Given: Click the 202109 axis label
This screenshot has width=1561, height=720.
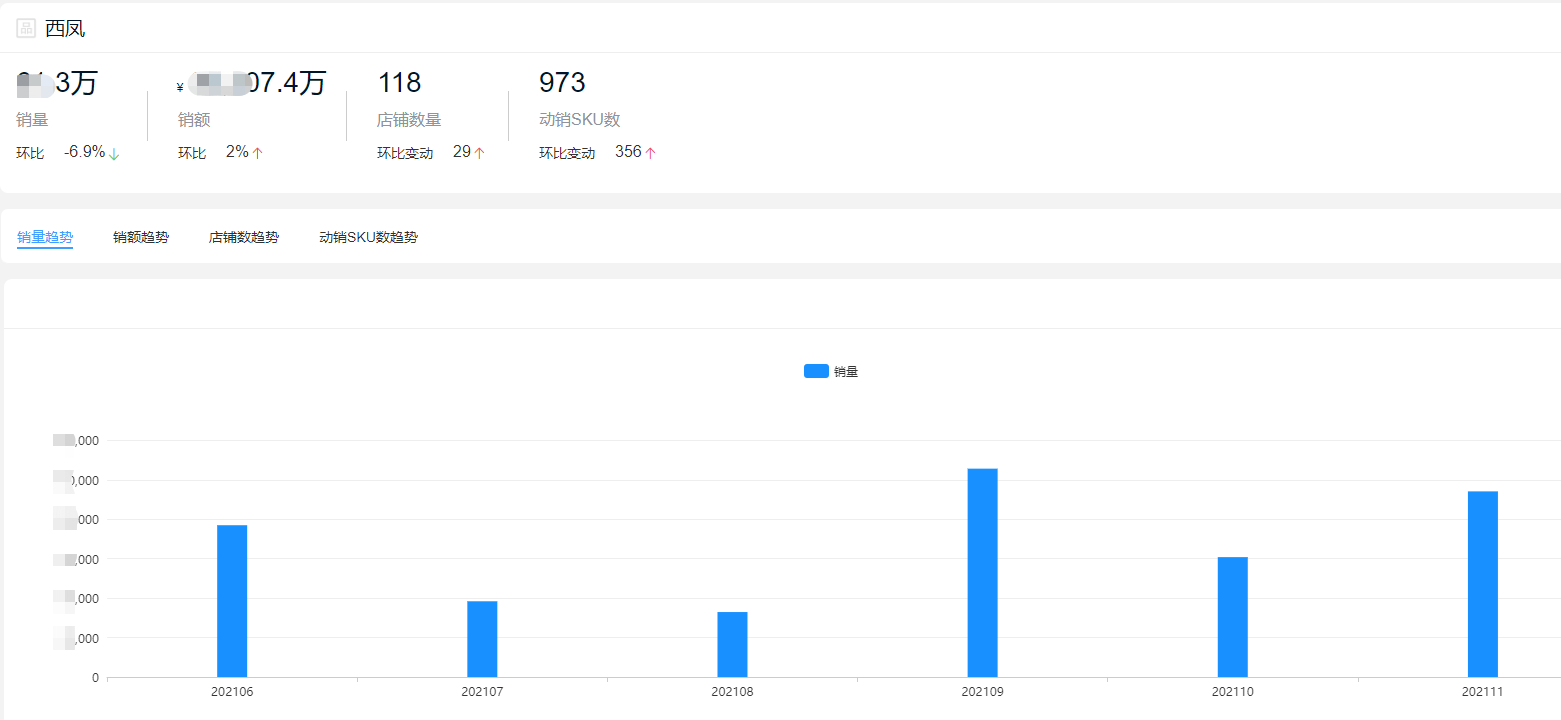Looking at the screenshot, I should pos(982,691).
